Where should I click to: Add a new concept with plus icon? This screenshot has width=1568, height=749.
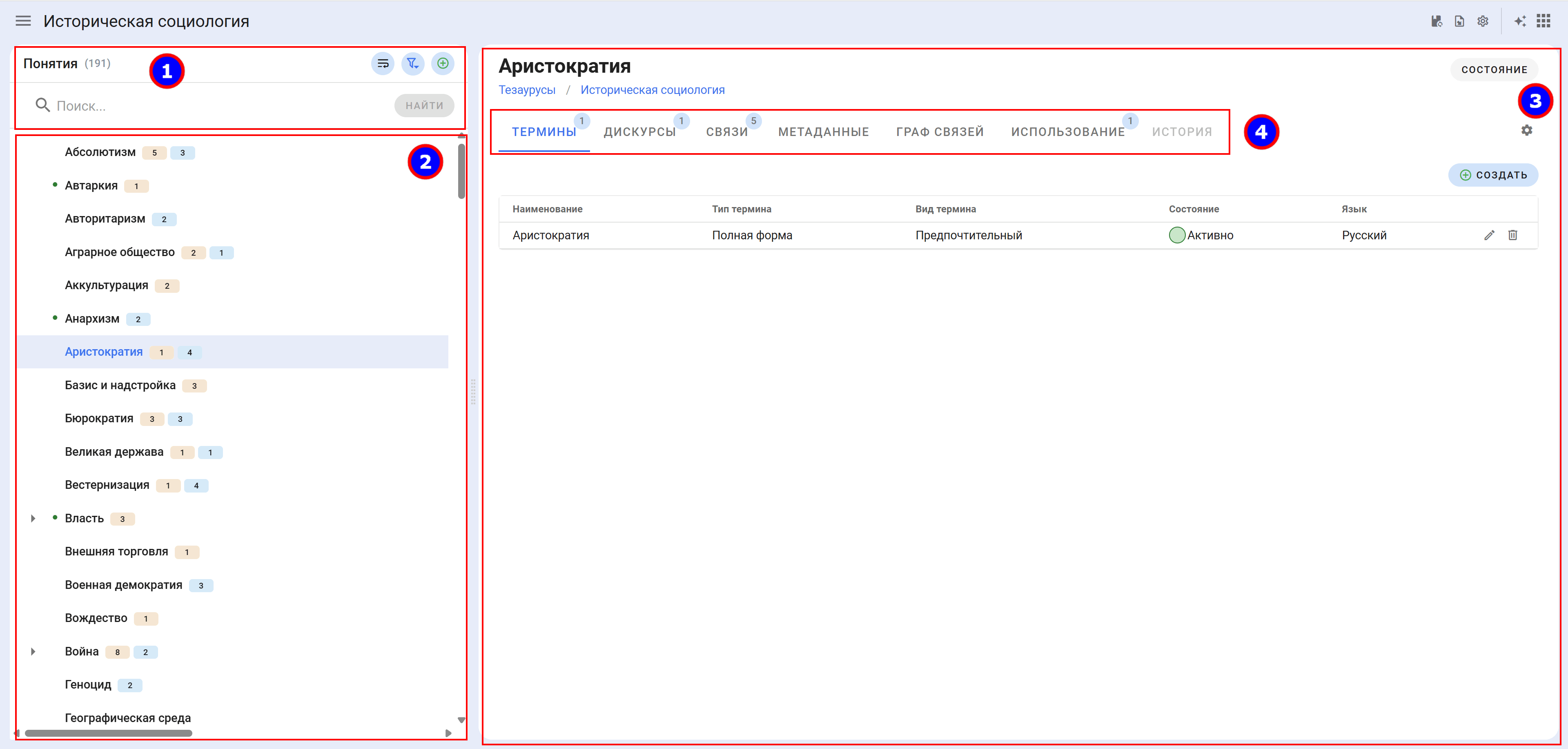click(x=443, y=63)
